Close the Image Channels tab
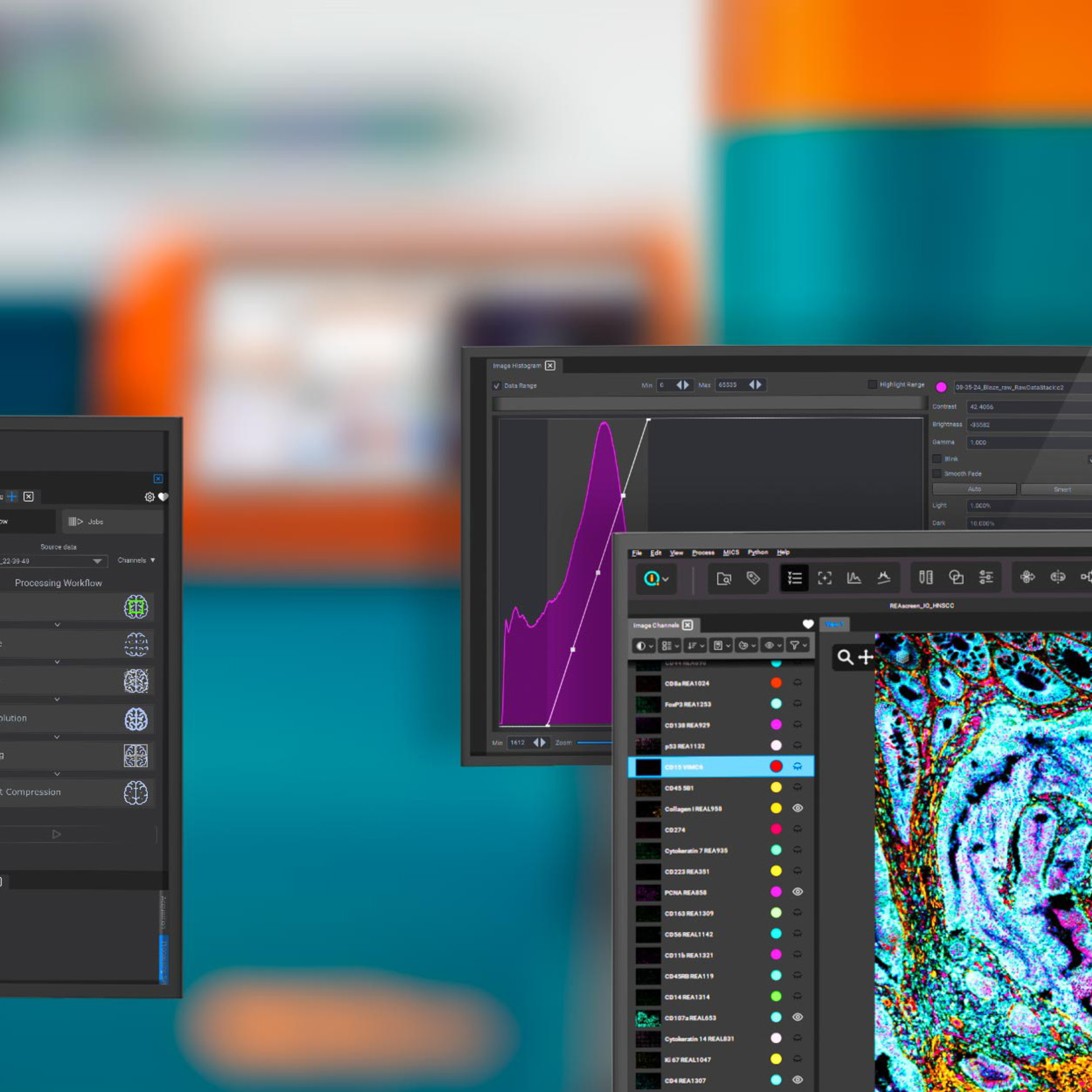Screen dimensions: 1092x1092 pyautogui.click(x=688, y=625)
